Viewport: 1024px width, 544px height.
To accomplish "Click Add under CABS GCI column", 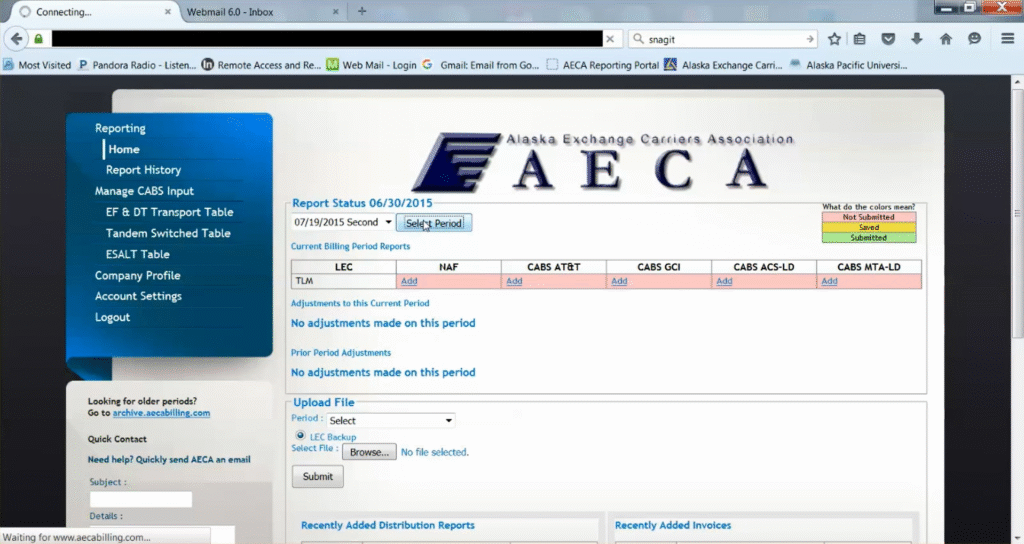I will tap(619, 281).
